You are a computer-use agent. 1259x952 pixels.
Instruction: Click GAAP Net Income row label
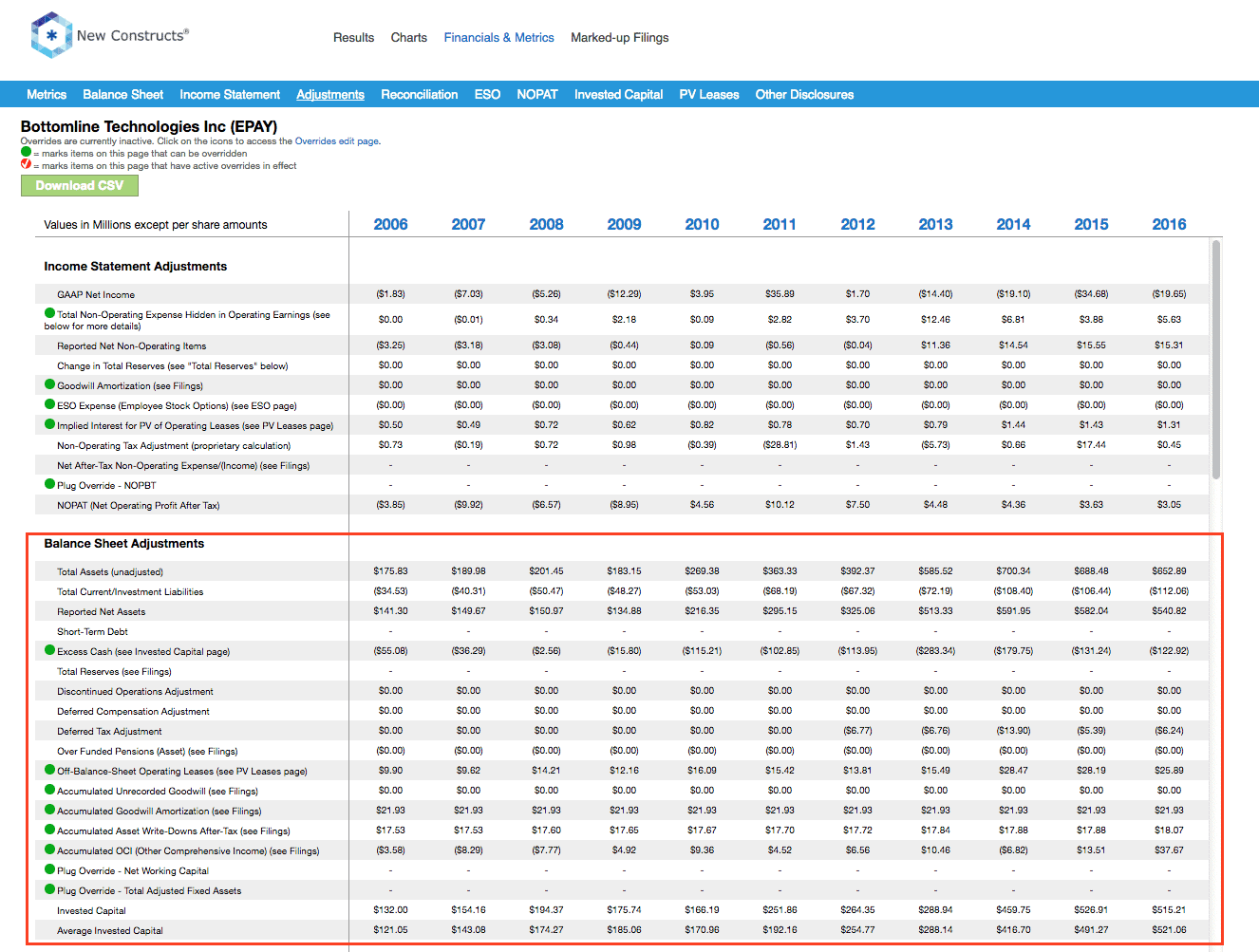96,294
